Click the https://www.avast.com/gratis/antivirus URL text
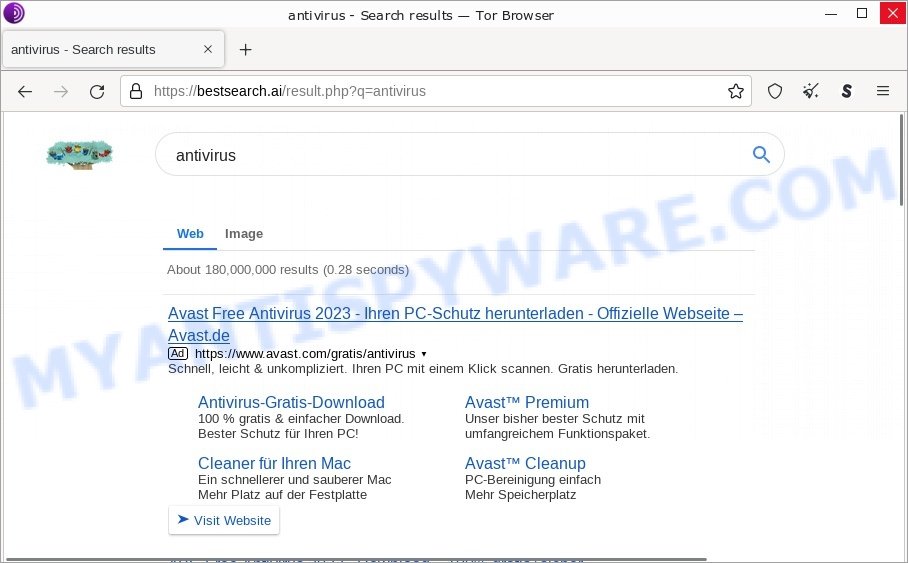This screenshot has height=563, width=908. [x=305, y=354]
